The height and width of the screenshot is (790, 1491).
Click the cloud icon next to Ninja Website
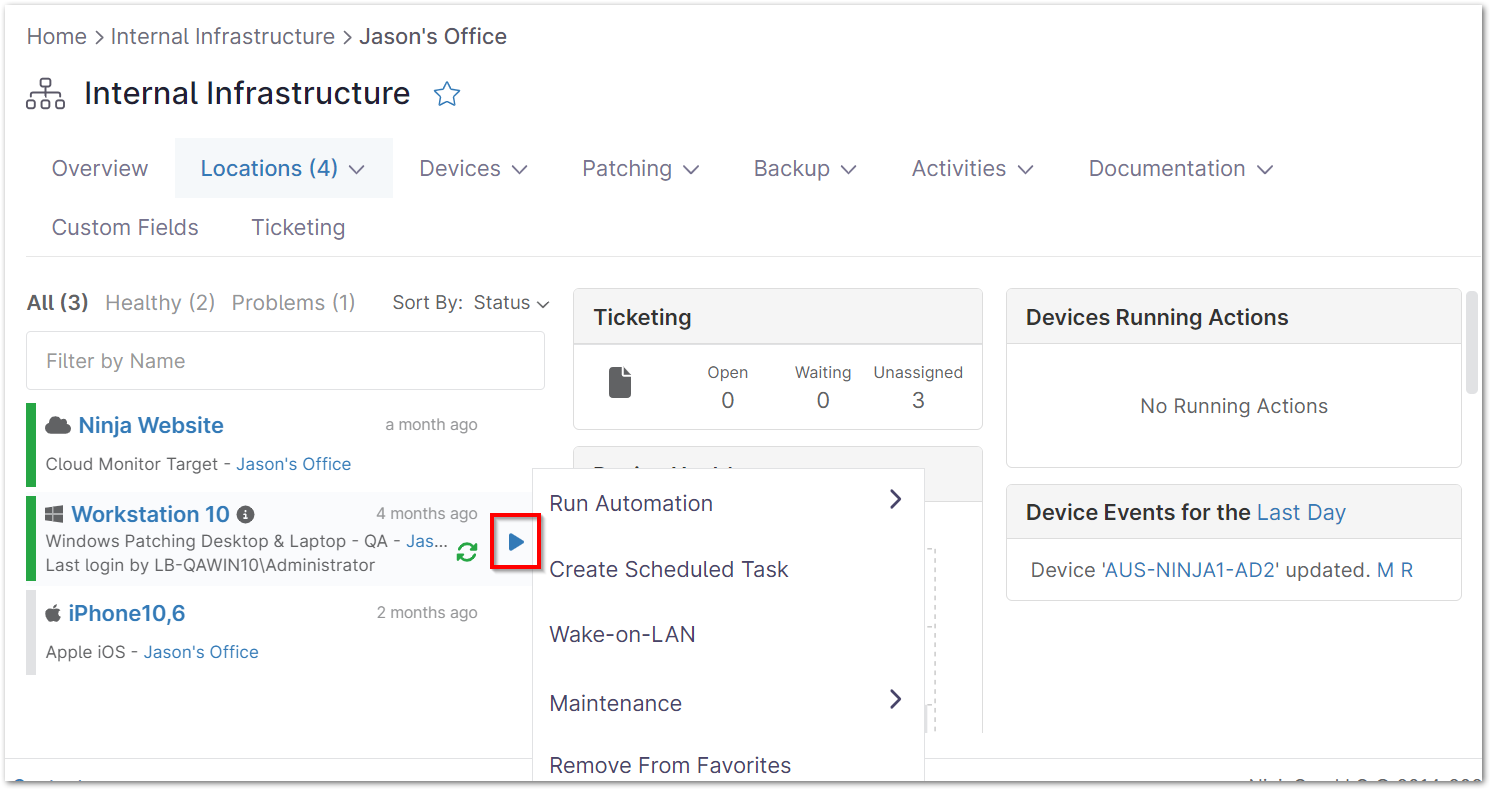tap(58, 425)
